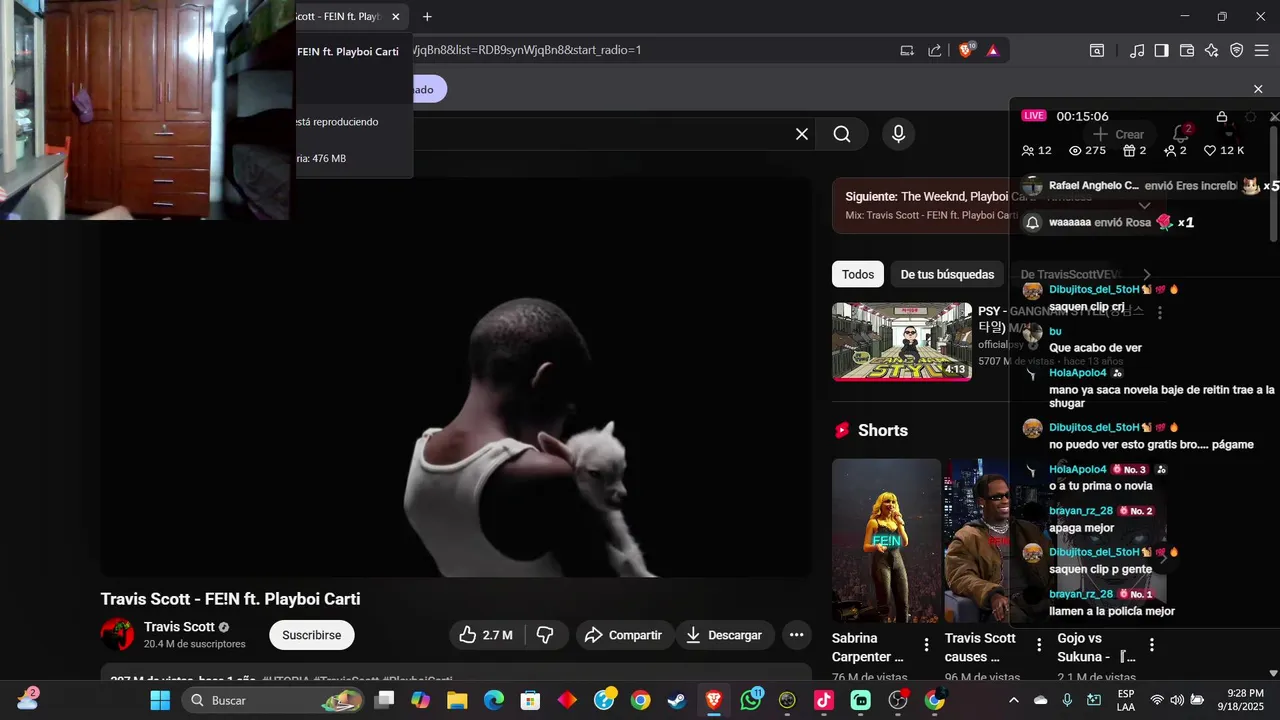Viewport: 1280px width, 720px height.
Task: Close the banner with the X below toolbar
Action: [1258, 89]
